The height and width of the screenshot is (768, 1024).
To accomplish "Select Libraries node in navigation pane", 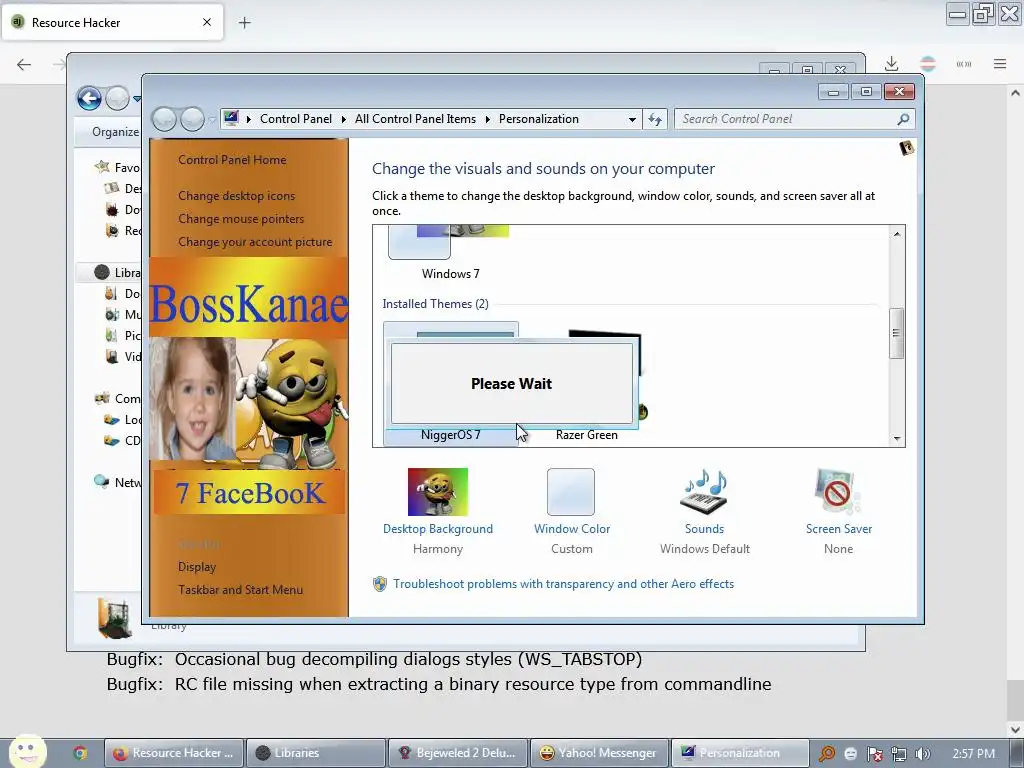I will click(118, 272).
